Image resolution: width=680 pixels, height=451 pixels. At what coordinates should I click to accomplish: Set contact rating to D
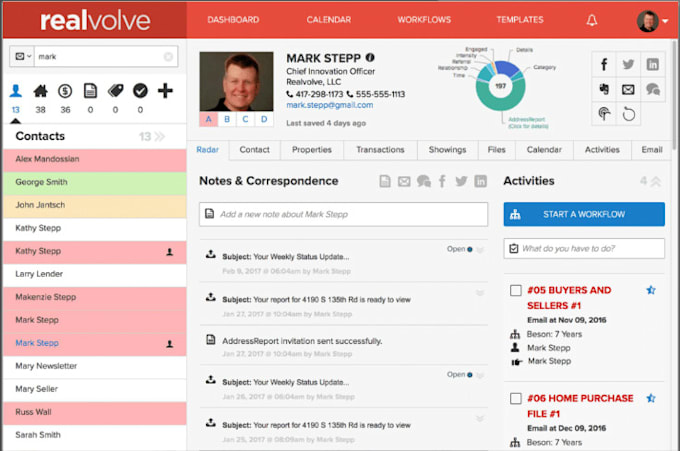pos(264,119)
